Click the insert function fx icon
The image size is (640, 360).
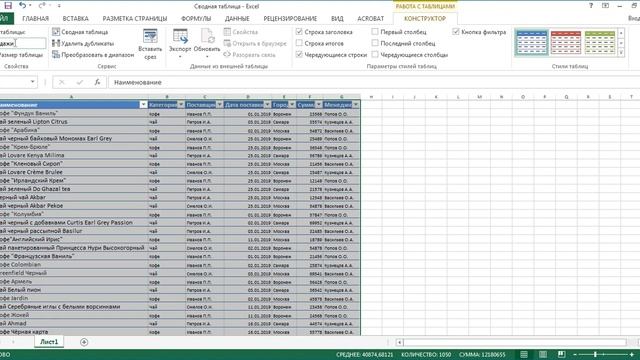pyautogui.click(x=97, y=82)
